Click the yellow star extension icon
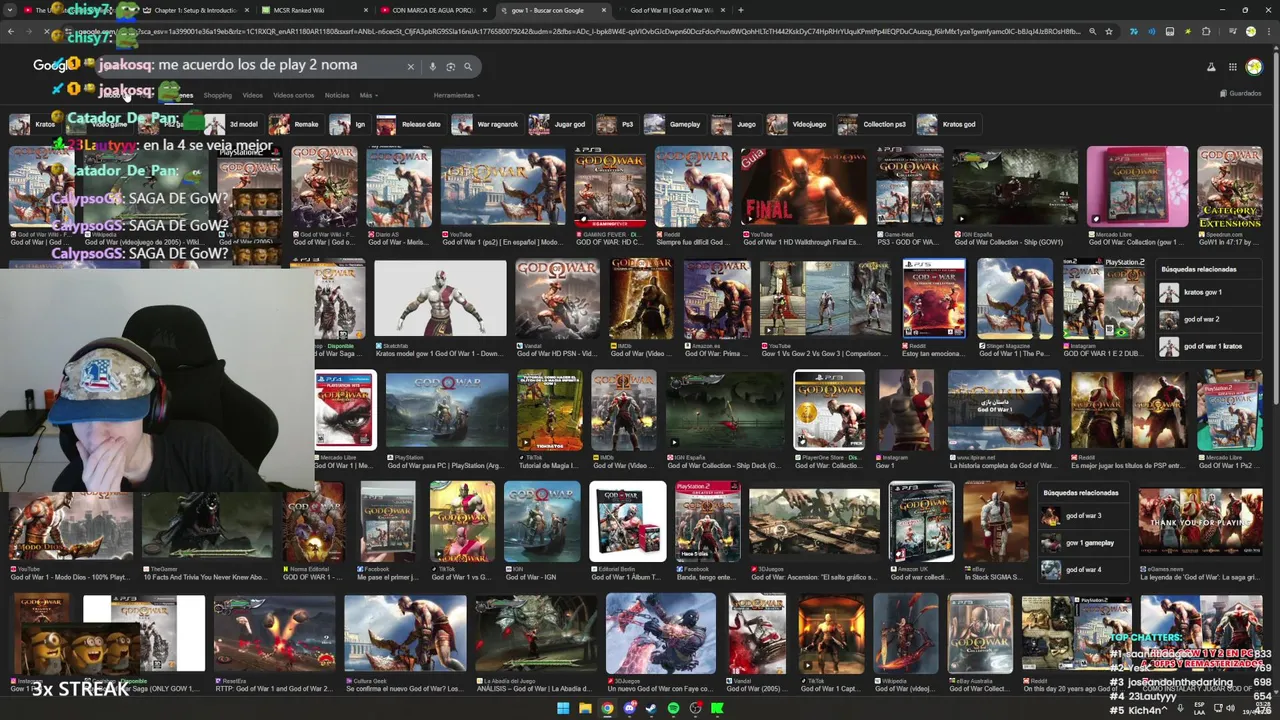This screenshot has width=1280, height=720. tap(1188, 31)
